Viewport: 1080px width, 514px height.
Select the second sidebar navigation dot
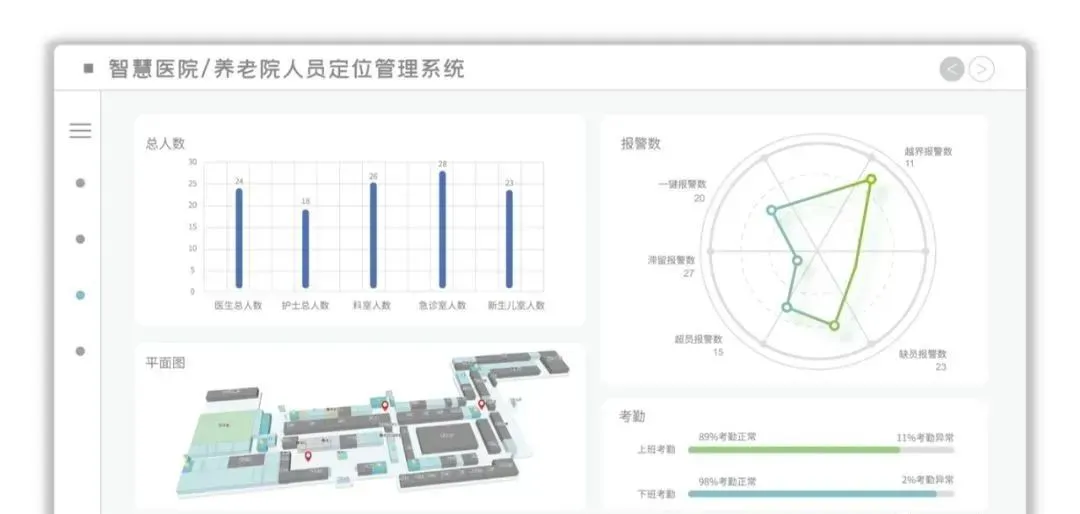(x=80, y=239)
